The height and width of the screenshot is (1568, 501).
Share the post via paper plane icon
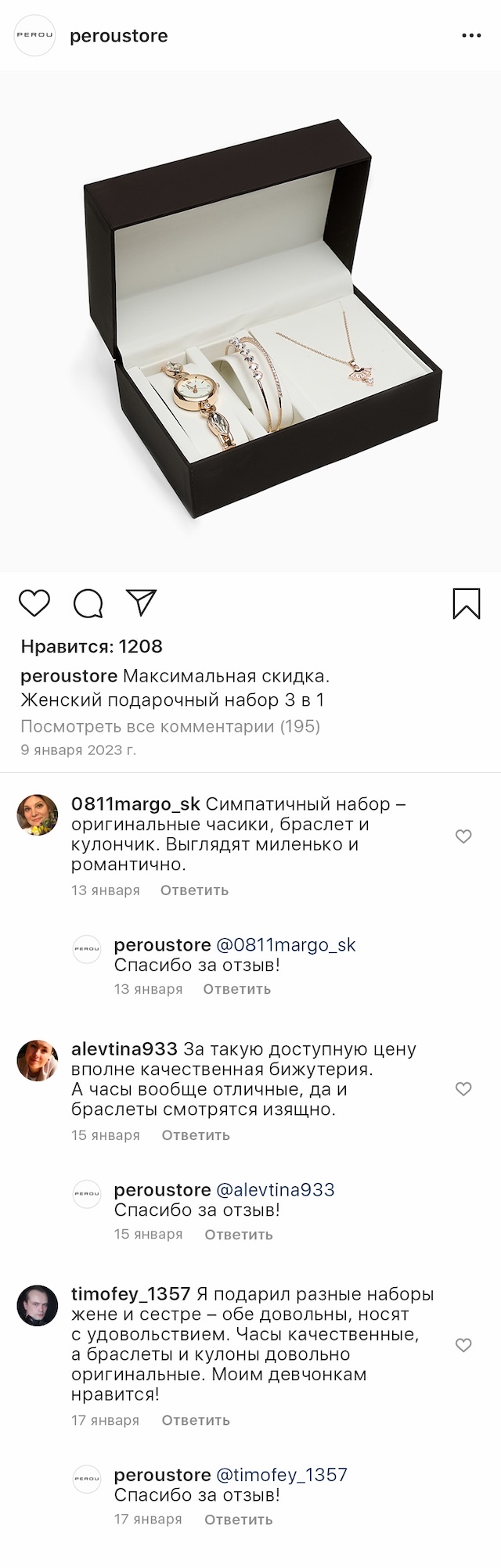142,602
